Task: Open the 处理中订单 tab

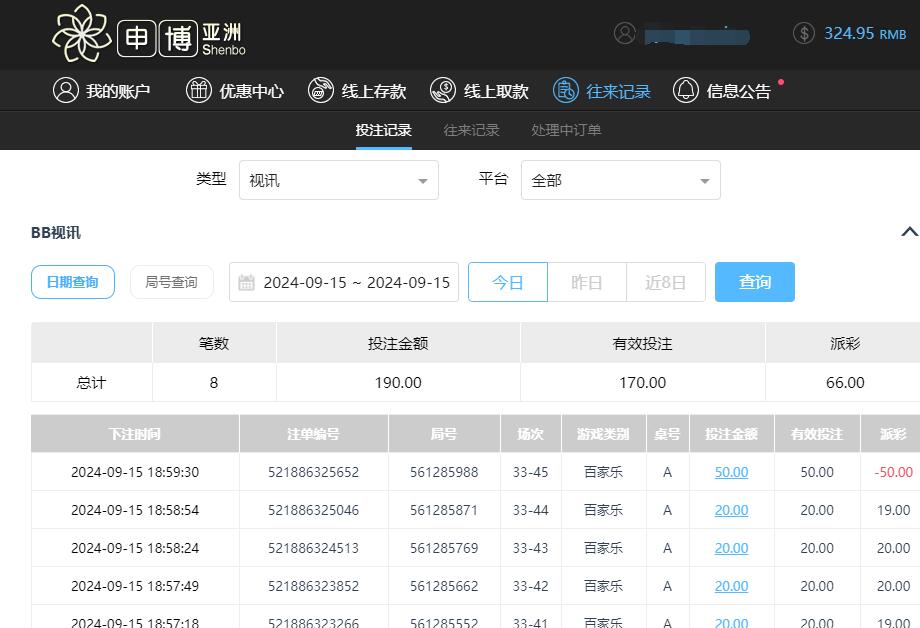Action: pyautogui.click(x=566, y=130)
